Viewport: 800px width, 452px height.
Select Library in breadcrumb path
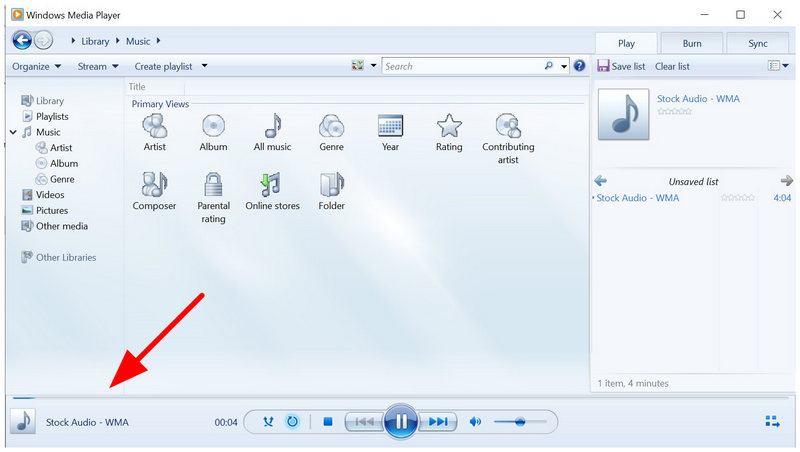95,41
